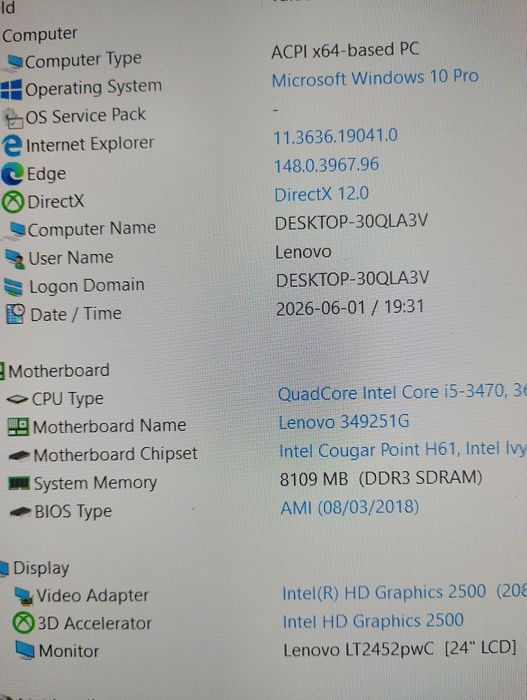Select the Monitor field label
Viewport: 527px width, 700px height.
point(69,651)
